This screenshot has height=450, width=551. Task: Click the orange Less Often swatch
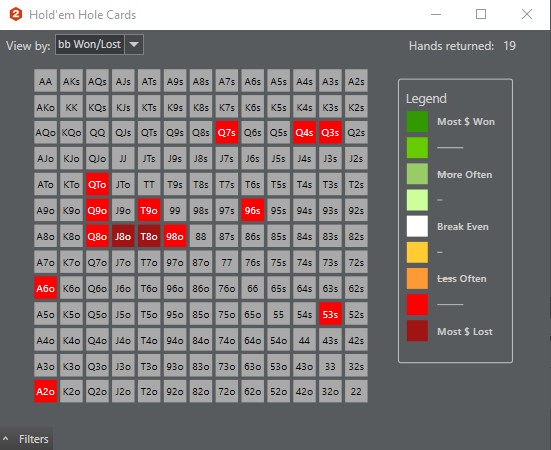tap(417, 279)
